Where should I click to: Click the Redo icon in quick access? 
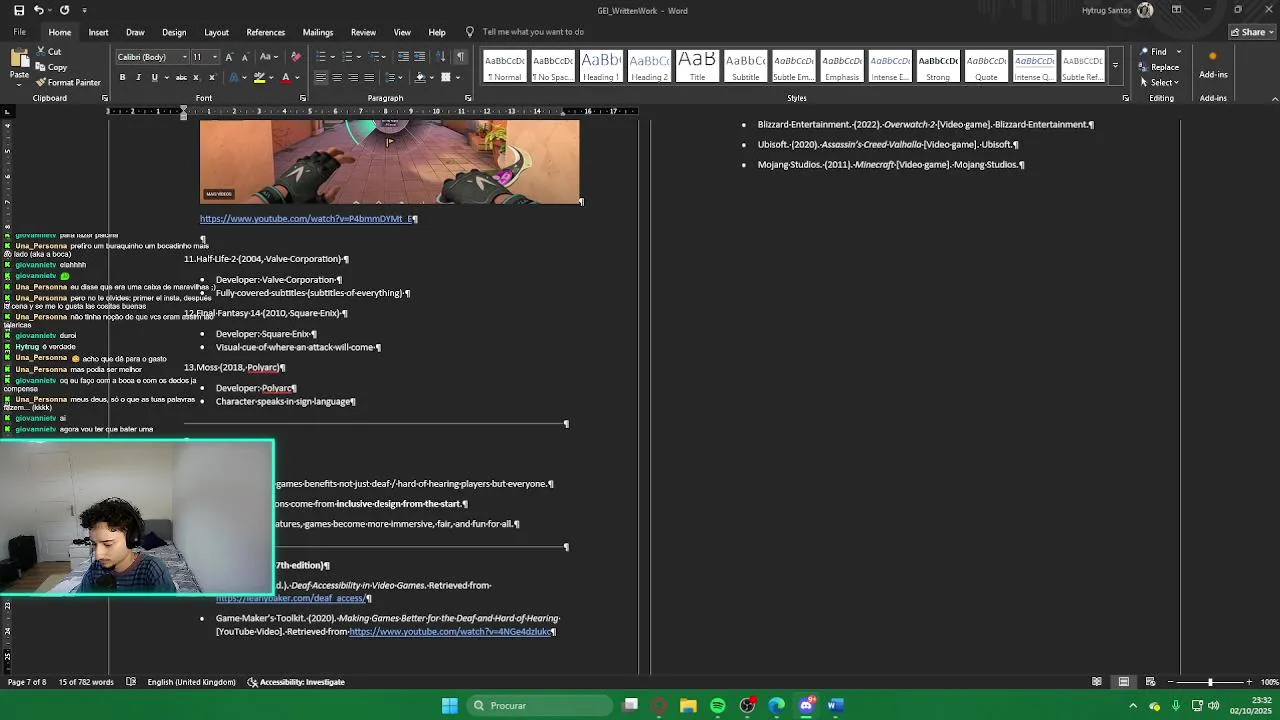coord(64,10)
